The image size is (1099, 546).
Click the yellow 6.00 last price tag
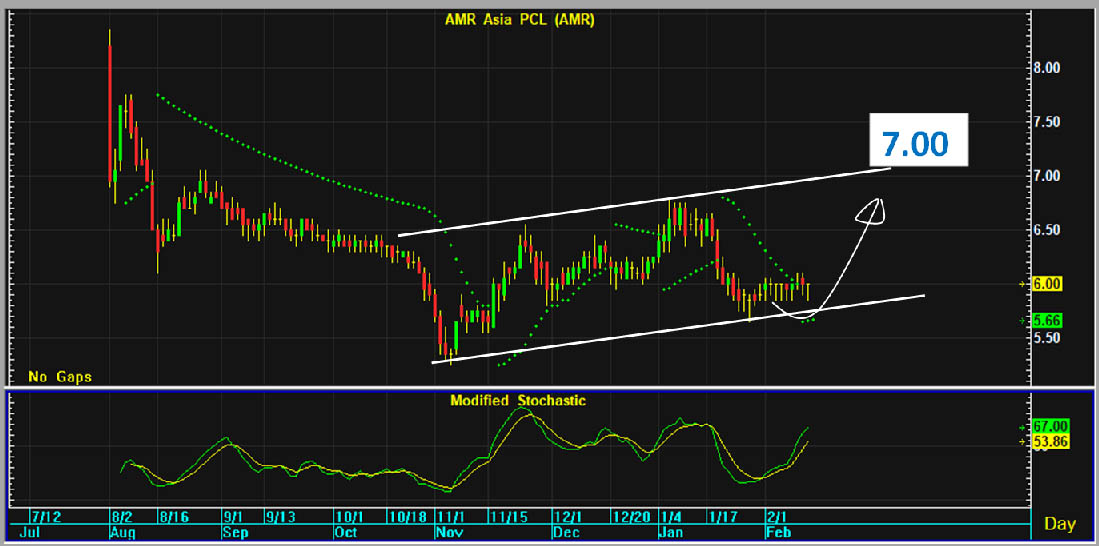pos(1049,284)
